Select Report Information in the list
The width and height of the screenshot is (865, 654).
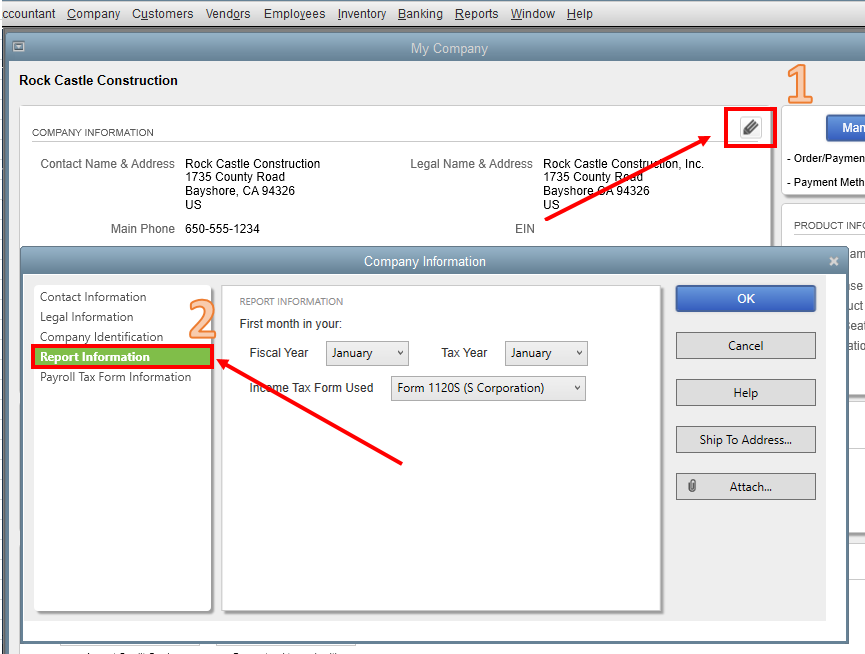coord(122,357)
